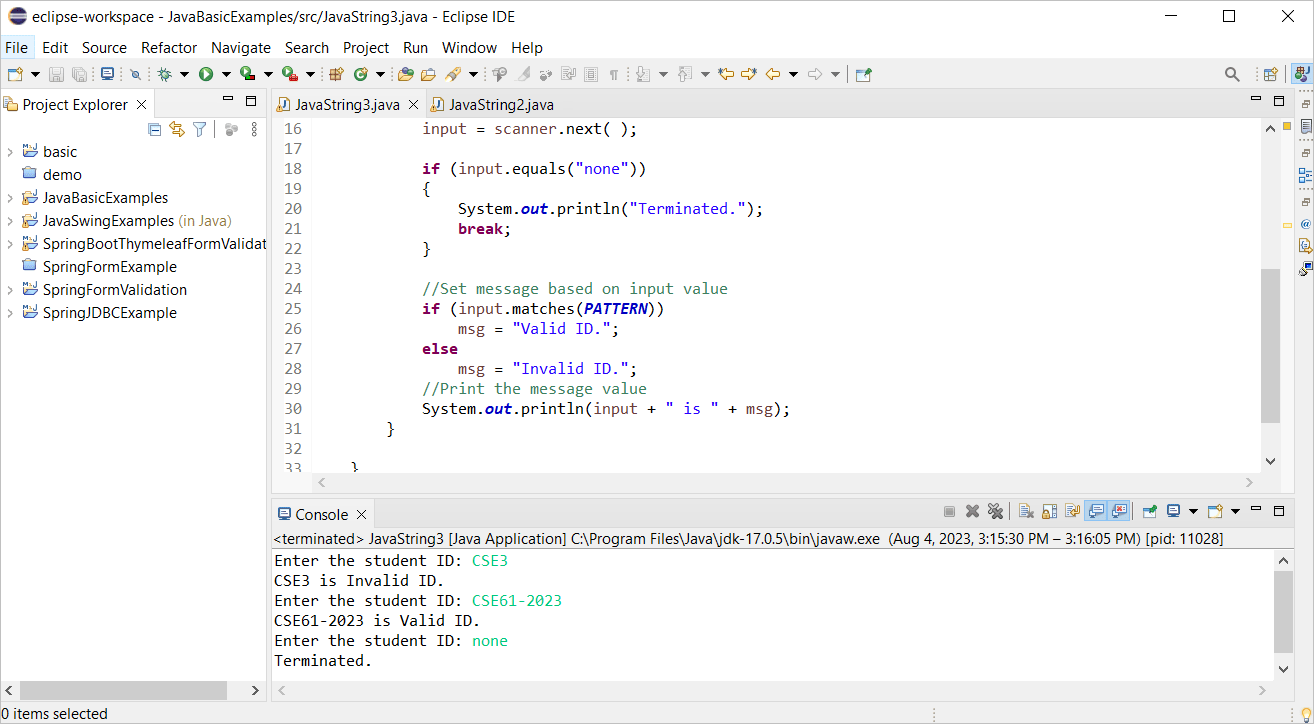Remove all terminated launches from Console
Screen dimensions: 1314x724
996,510
